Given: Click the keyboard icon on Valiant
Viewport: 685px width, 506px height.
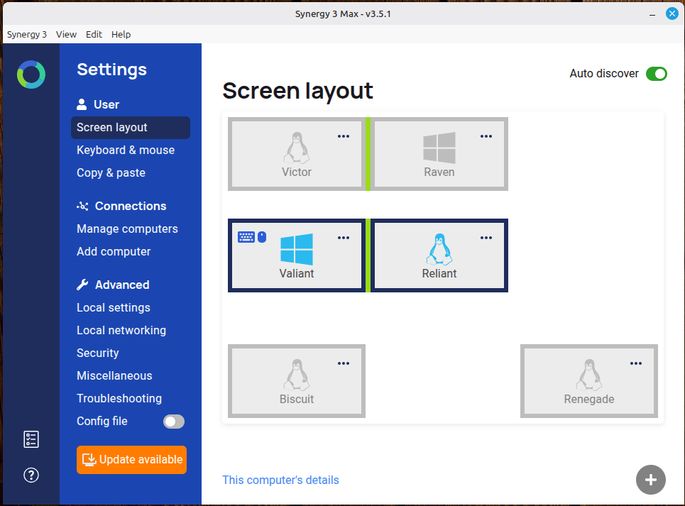Looking at the screenshot, I should [246, 237].
